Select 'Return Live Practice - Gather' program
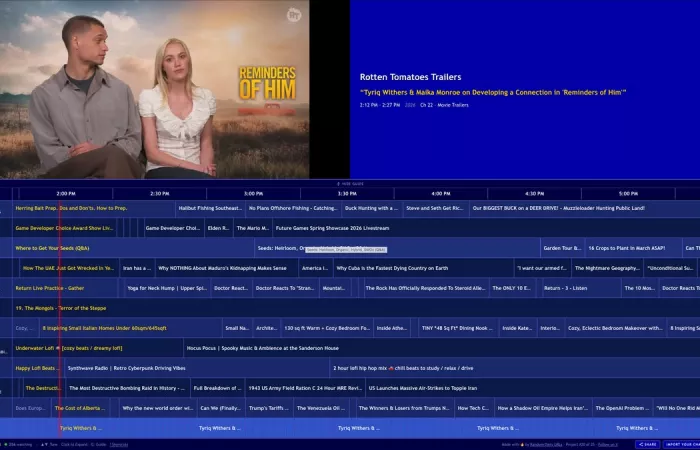Viewport: 700px width, 450px height. click(65, 288)
